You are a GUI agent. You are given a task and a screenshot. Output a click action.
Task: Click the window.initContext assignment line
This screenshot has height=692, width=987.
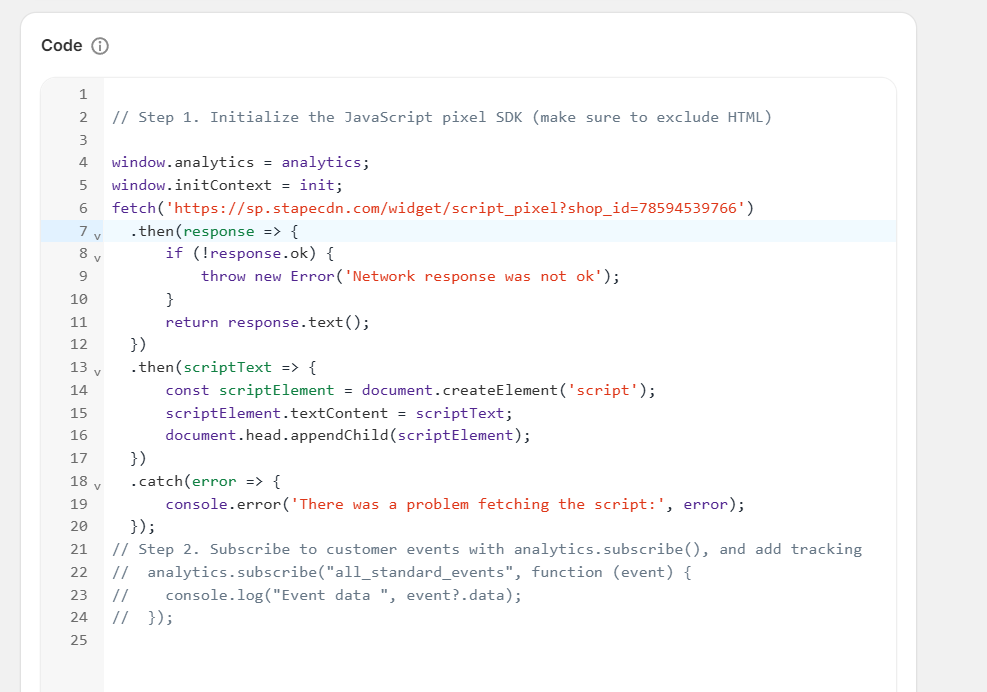pyautogui.click(x=227, y=185)
